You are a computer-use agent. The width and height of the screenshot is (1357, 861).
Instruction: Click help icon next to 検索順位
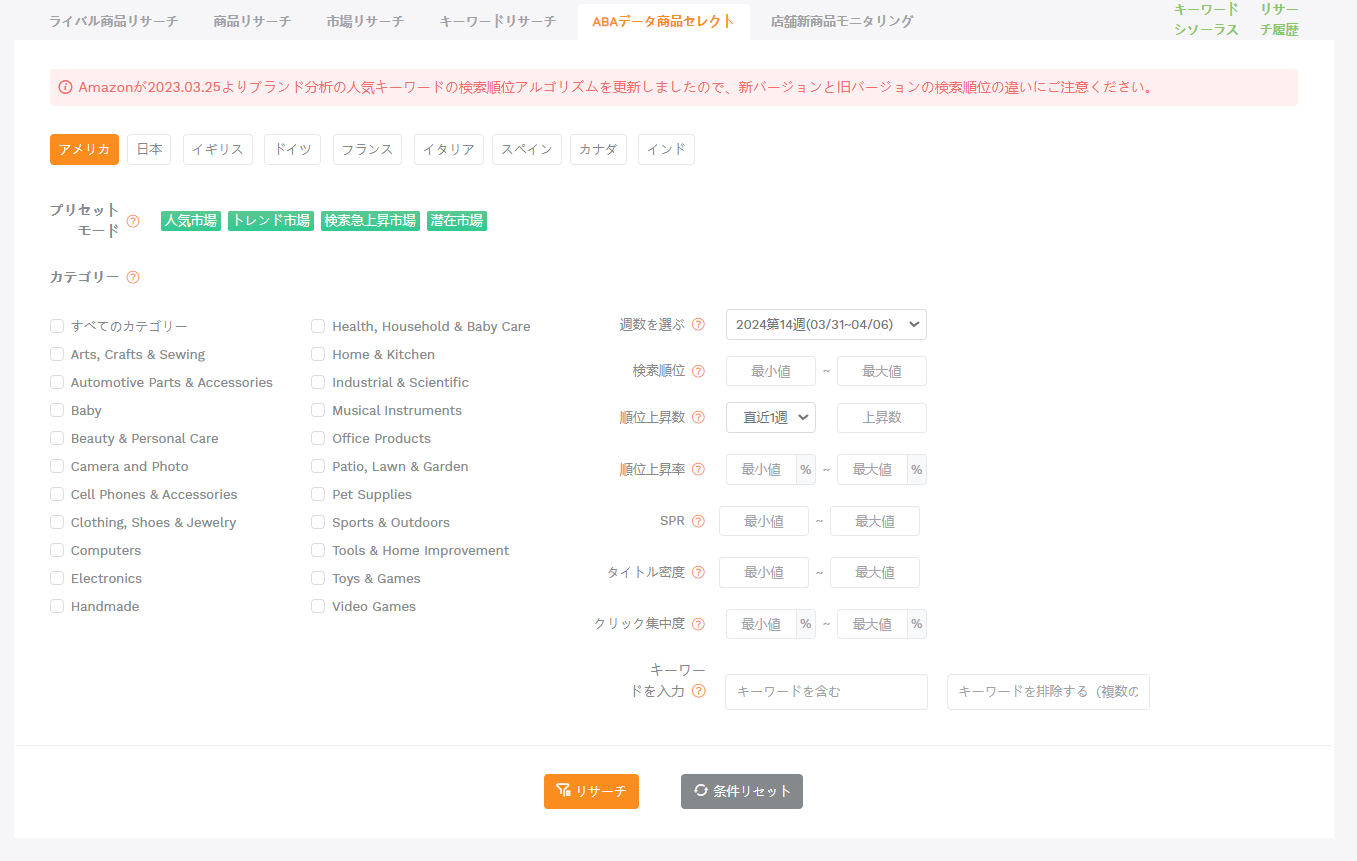tap(698, 371)
